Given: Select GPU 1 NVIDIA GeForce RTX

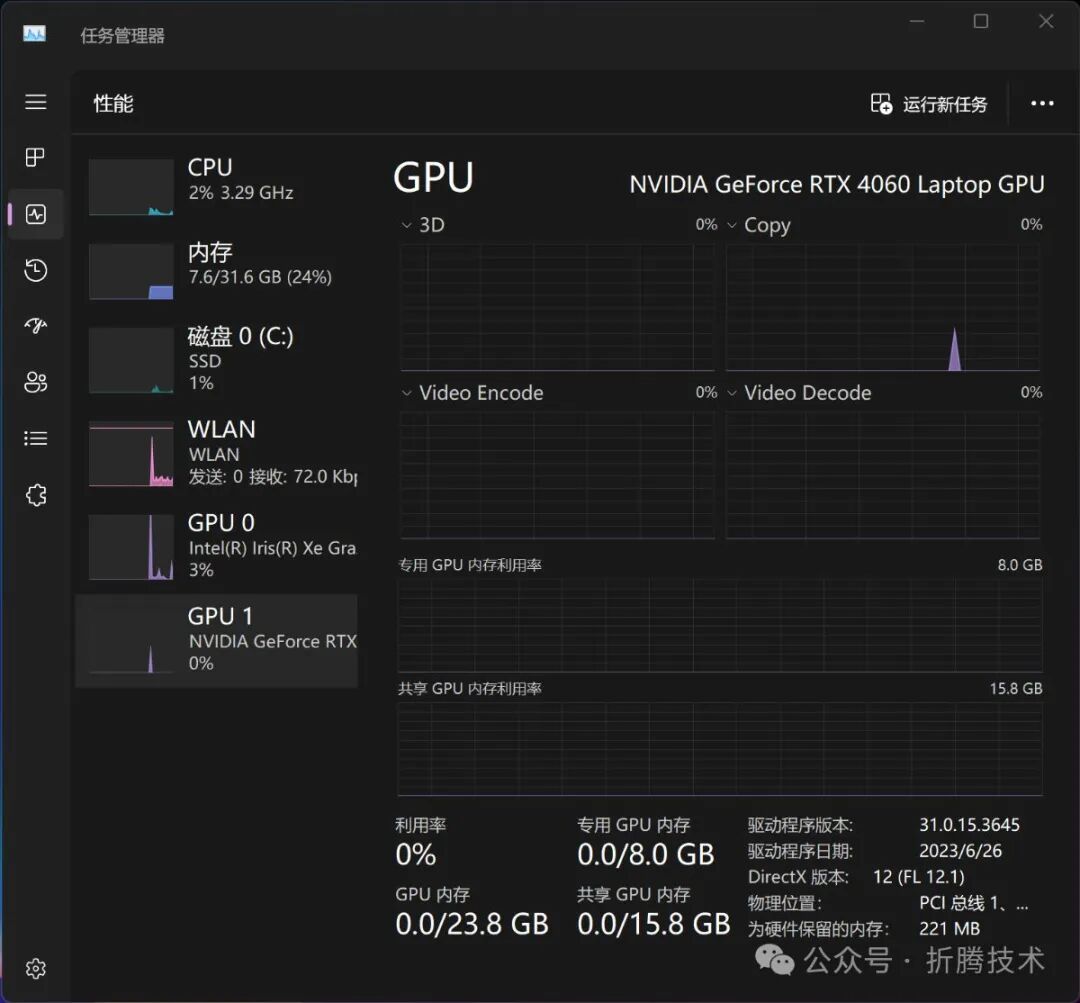Looking at the screenshot, I should pyautogui.click(x=216, y=641).
